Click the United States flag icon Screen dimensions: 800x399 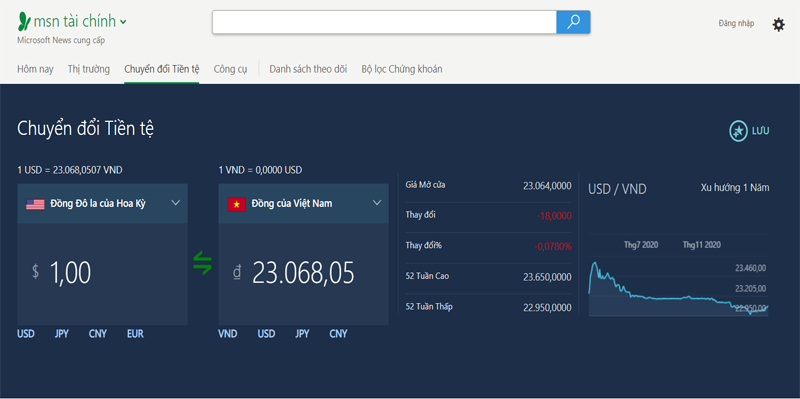click(x=35, y=204)
